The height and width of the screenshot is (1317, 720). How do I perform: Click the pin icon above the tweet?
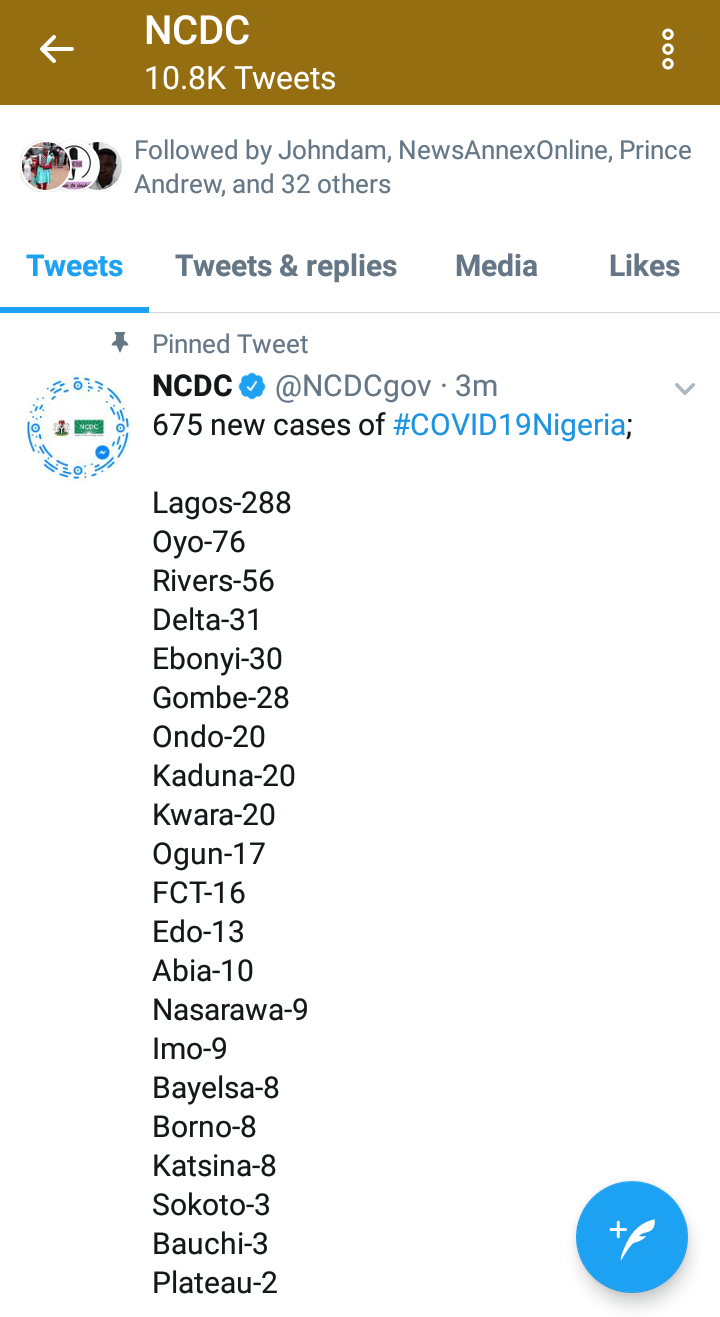(120, 344)
